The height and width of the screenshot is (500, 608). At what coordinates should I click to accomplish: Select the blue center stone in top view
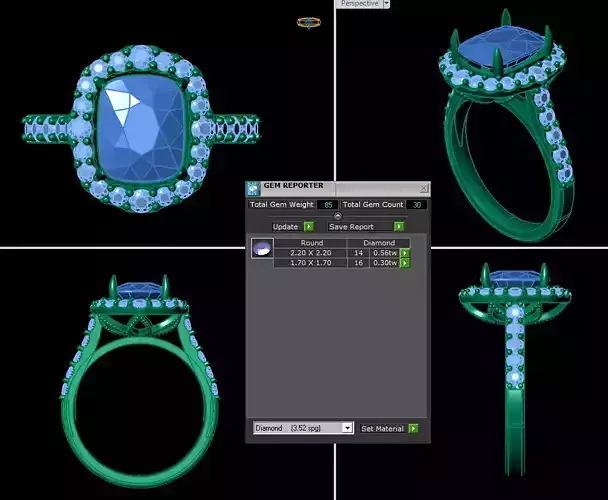(x=141, y=129)
